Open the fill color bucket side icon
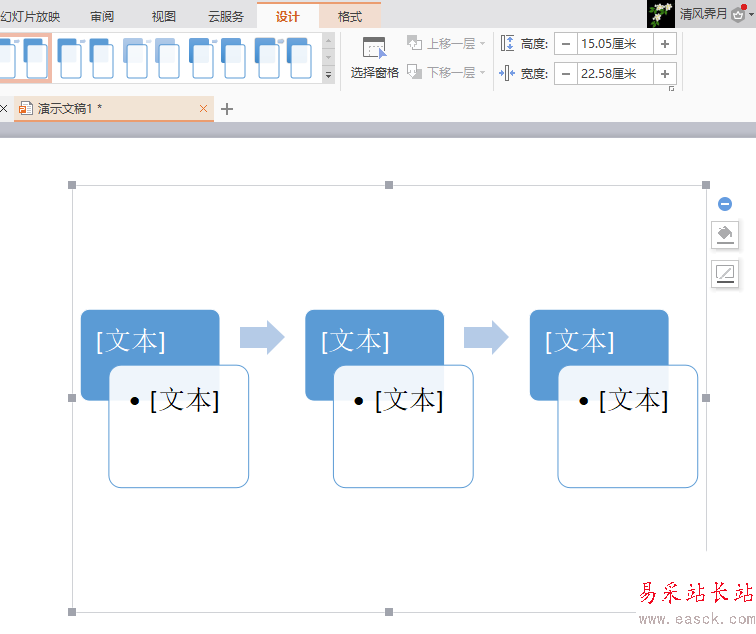This screenshot has width=756, height=634. pyautogui.click(x=725, y=235)
